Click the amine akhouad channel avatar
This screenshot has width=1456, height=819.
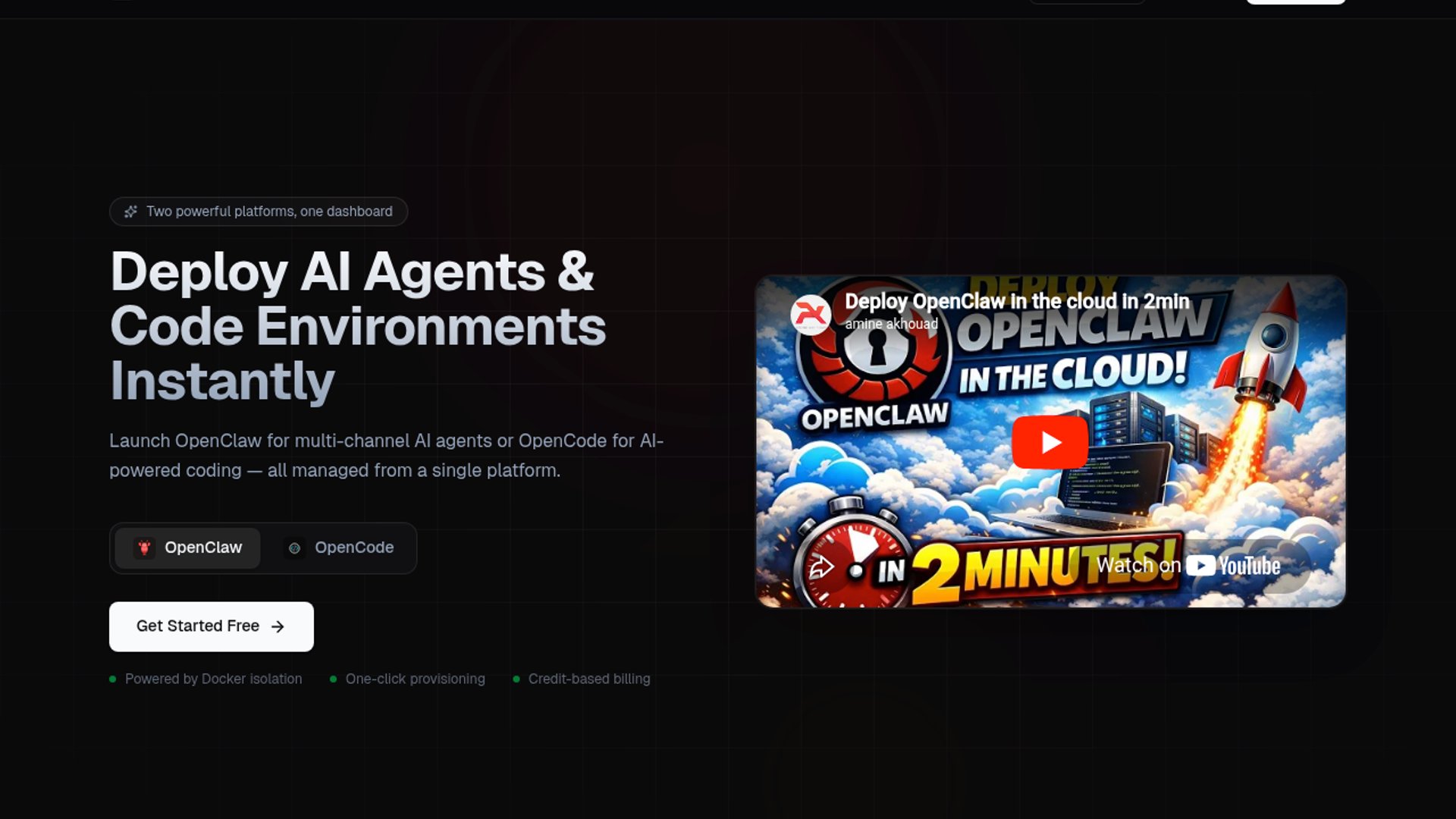[810, 314]
